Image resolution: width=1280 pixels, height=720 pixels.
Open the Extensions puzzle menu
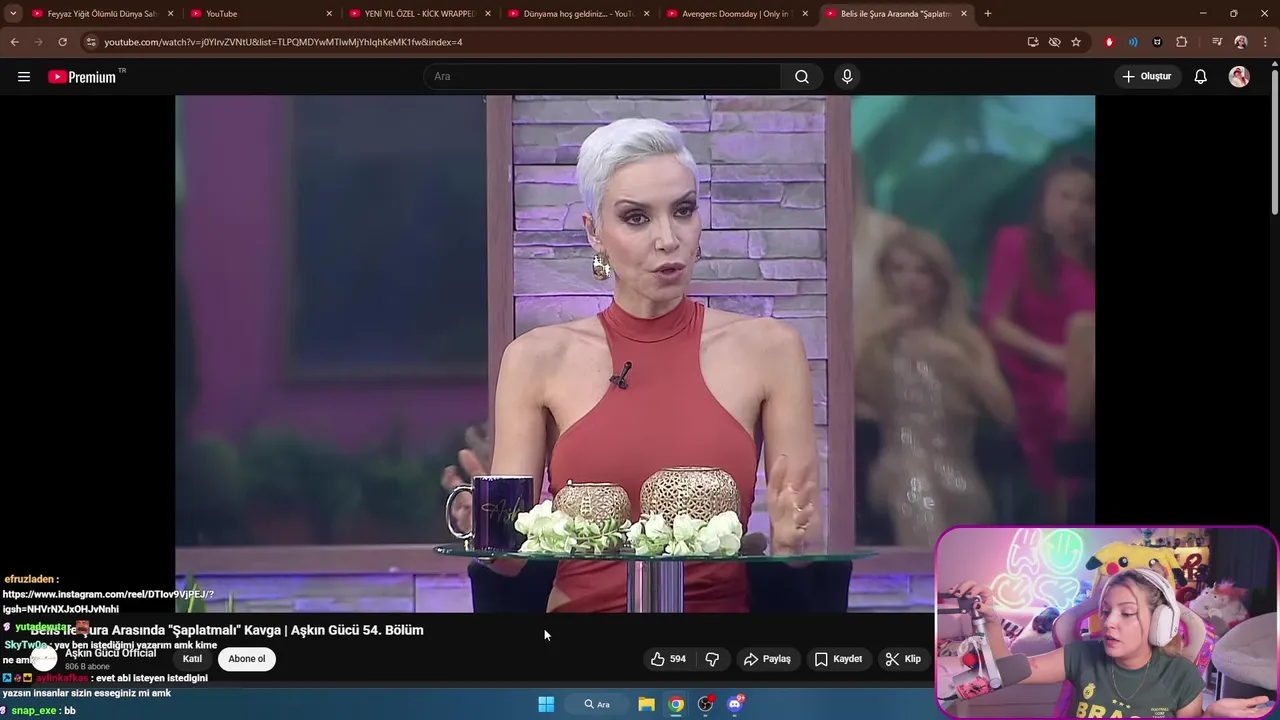[1182, 42]
